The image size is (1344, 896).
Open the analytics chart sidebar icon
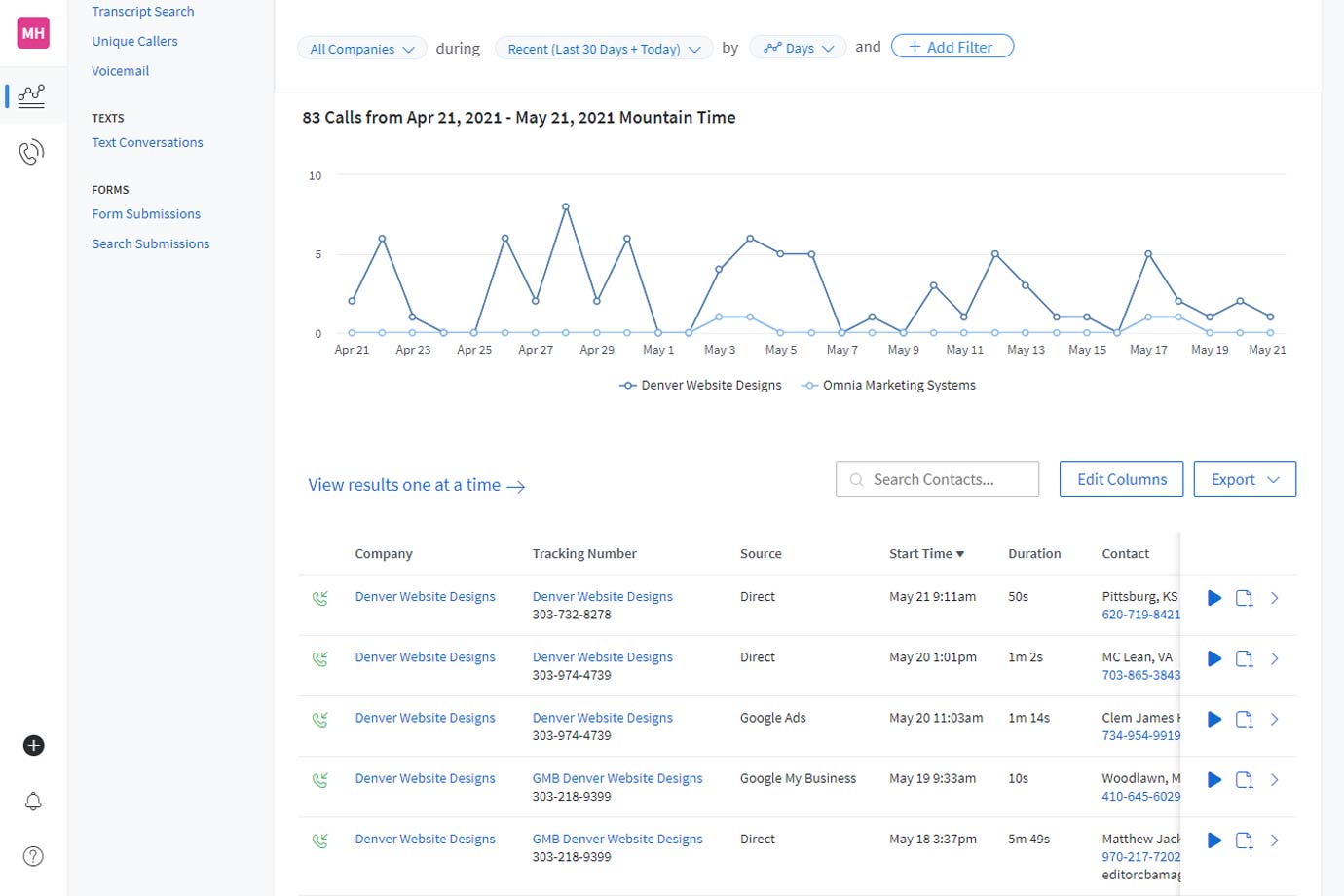tap(31, 95)
